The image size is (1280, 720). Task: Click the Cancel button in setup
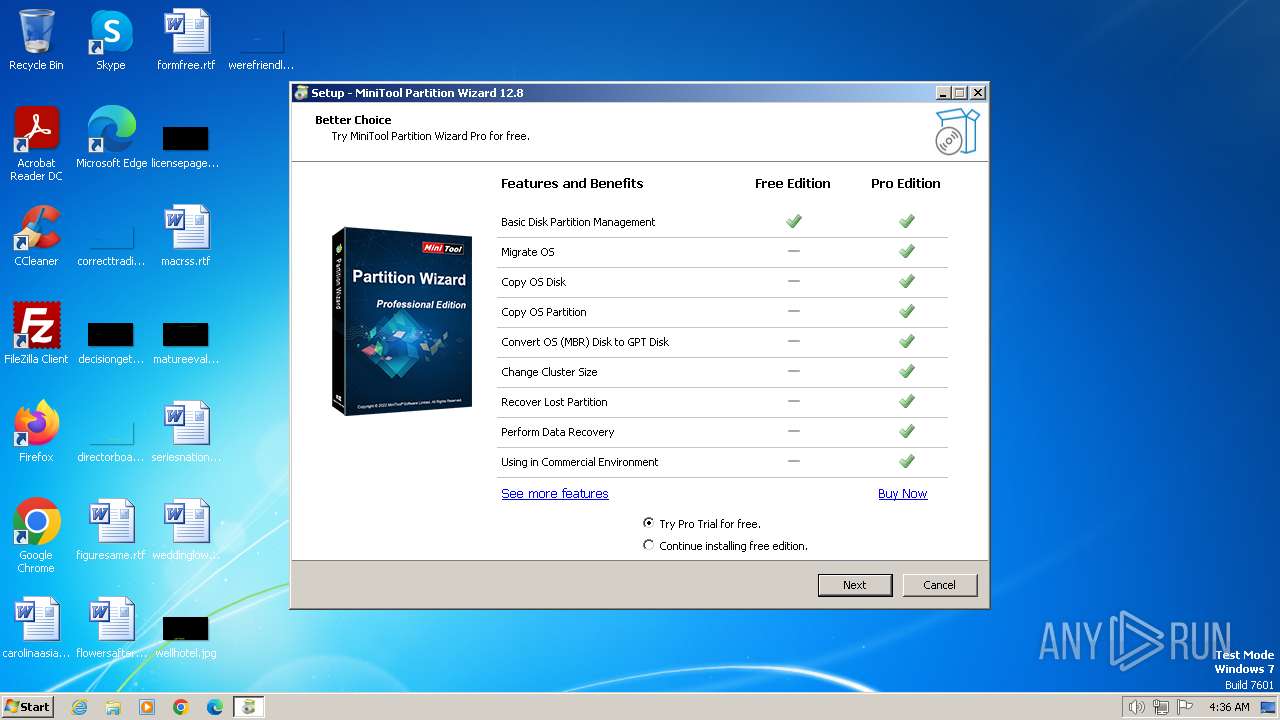coord(940,585)
